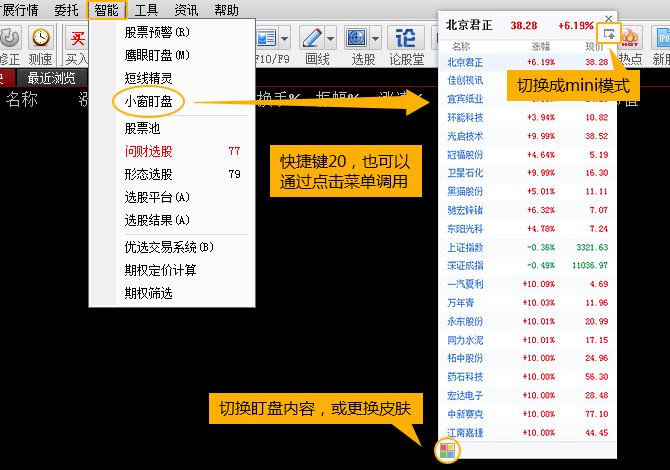Open the 智能 menu
The width and height of the screenshot is (670, 470).
(107, 9)
